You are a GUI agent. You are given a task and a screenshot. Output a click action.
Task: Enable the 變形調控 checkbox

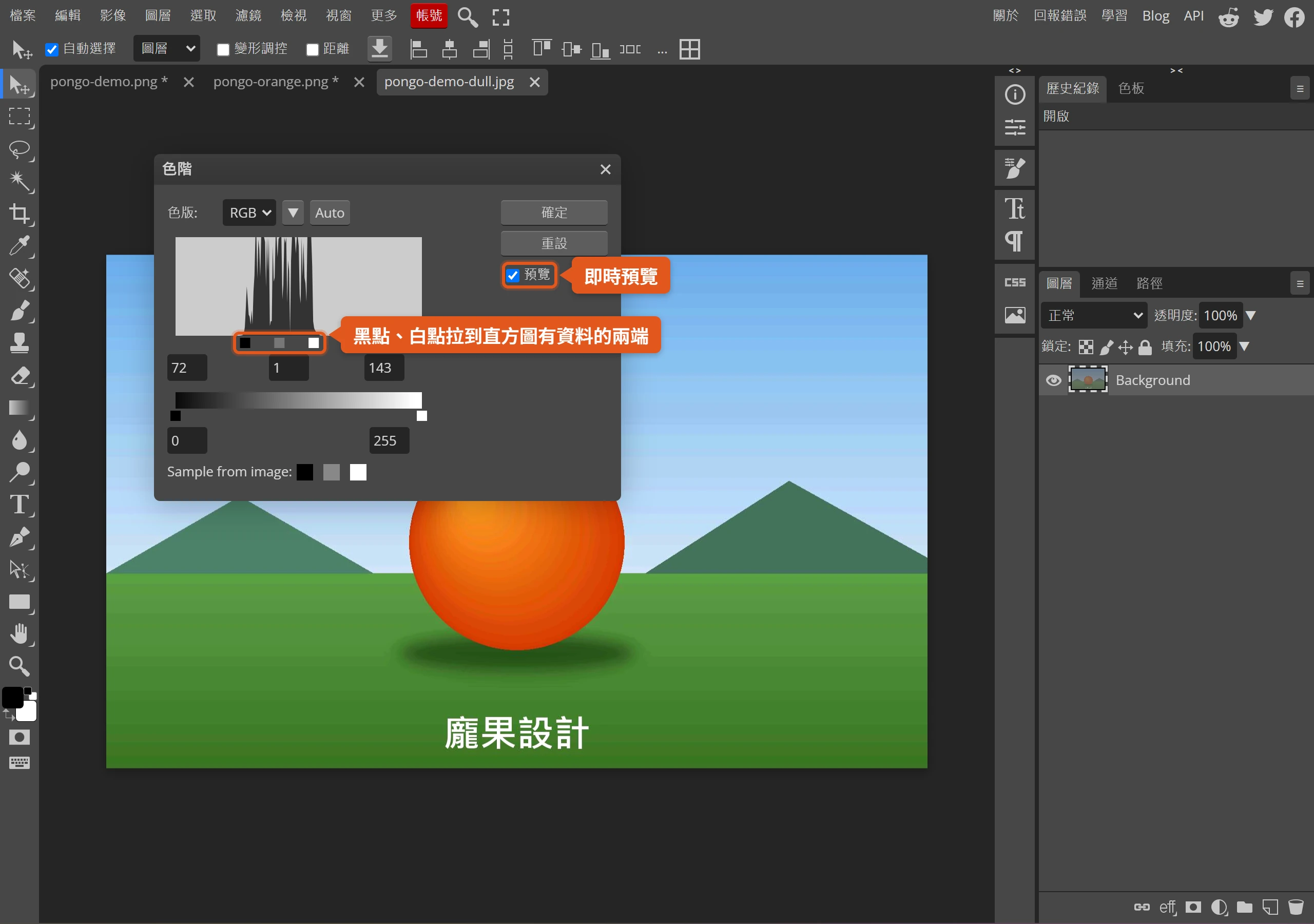223,49
